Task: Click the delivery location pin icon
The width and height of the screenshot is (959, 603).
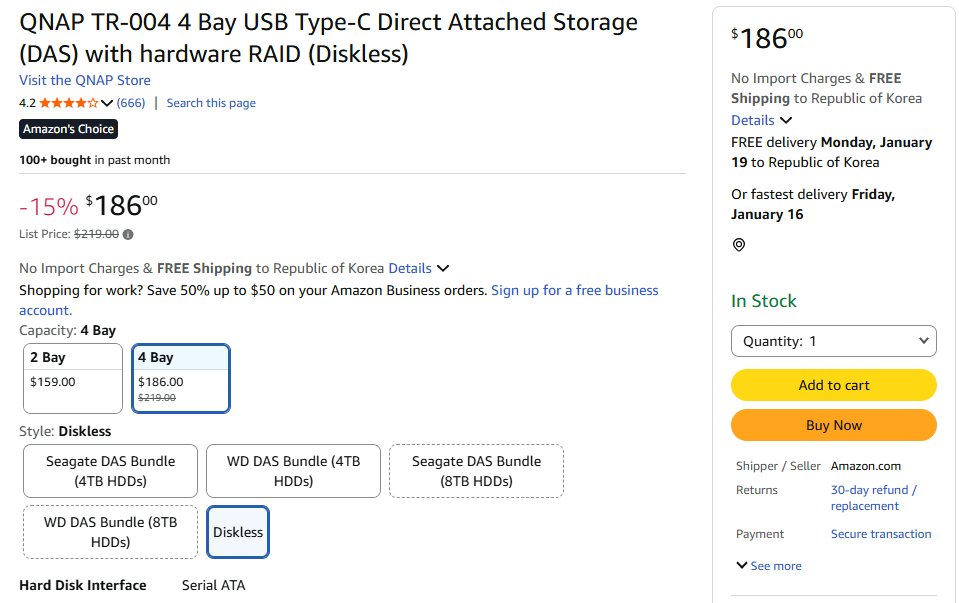Action: [739, 244]
